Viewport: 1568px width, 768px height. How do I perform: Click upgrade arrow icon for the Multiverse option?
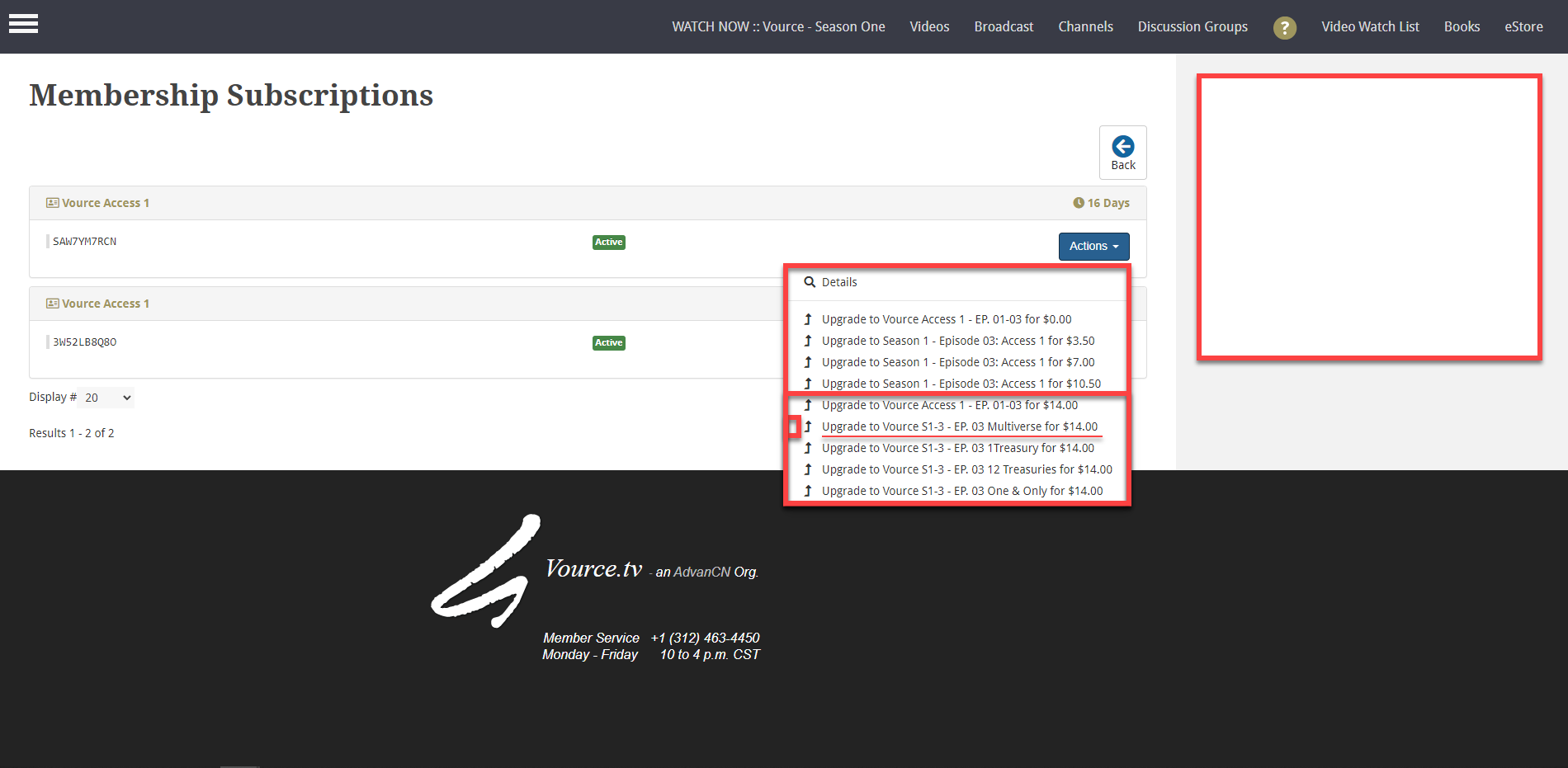click(808, 426)
